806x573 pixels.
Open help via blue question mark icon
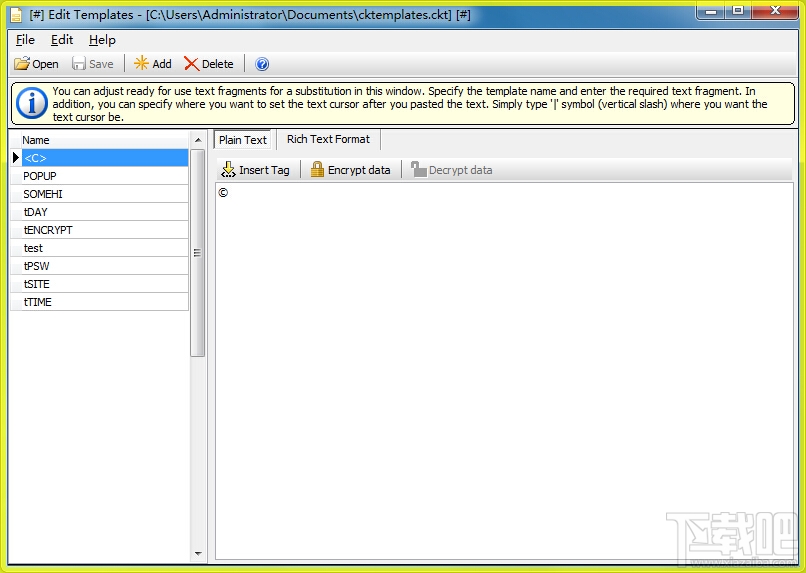tap(262, 64)
